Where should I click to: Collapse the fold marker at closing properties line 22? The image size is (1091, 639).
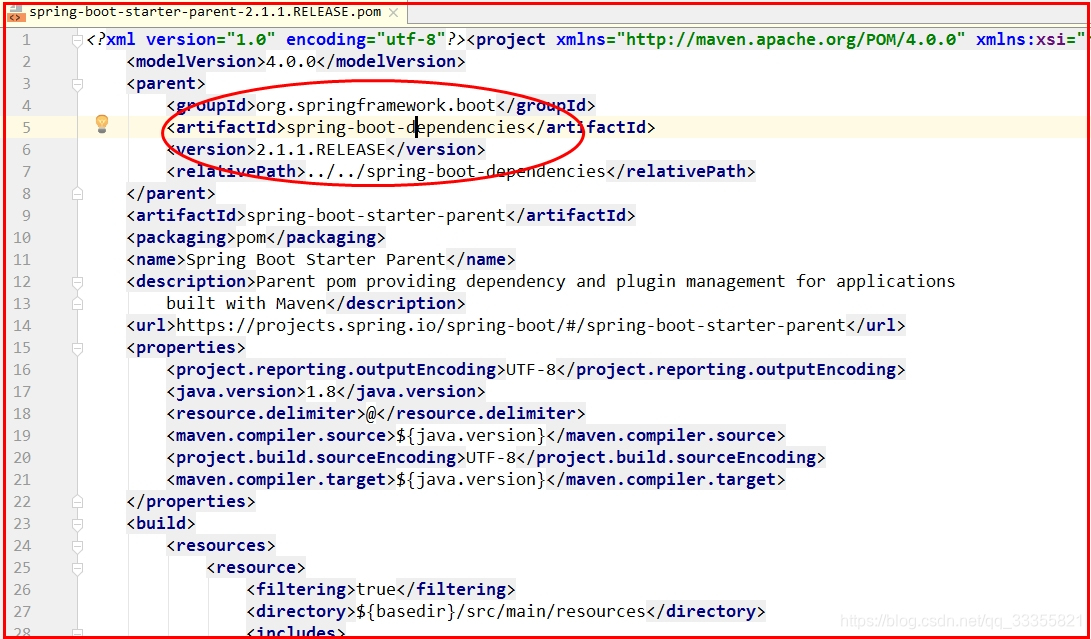(77, 502)
